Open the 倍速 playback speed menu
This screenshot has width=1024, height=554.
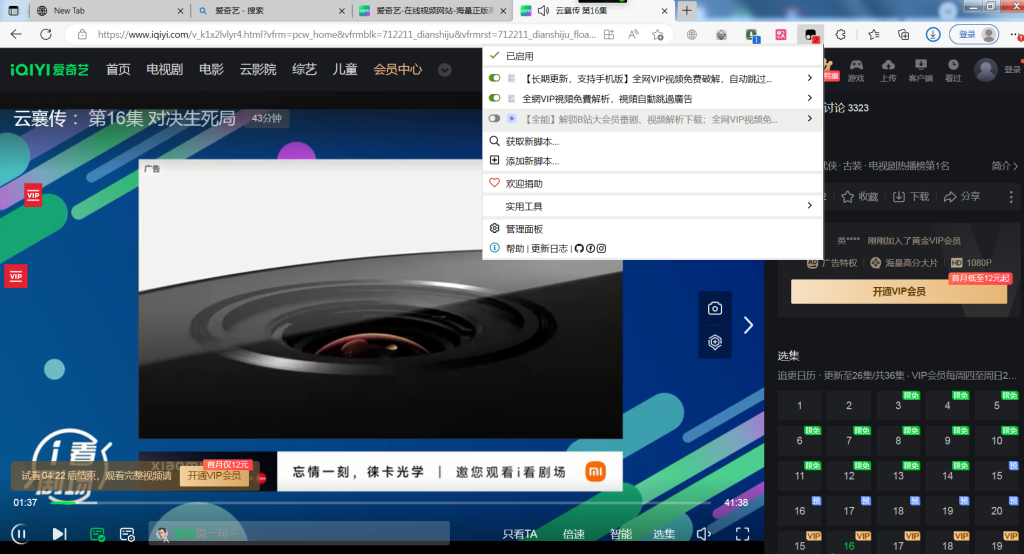pos(573,534)
